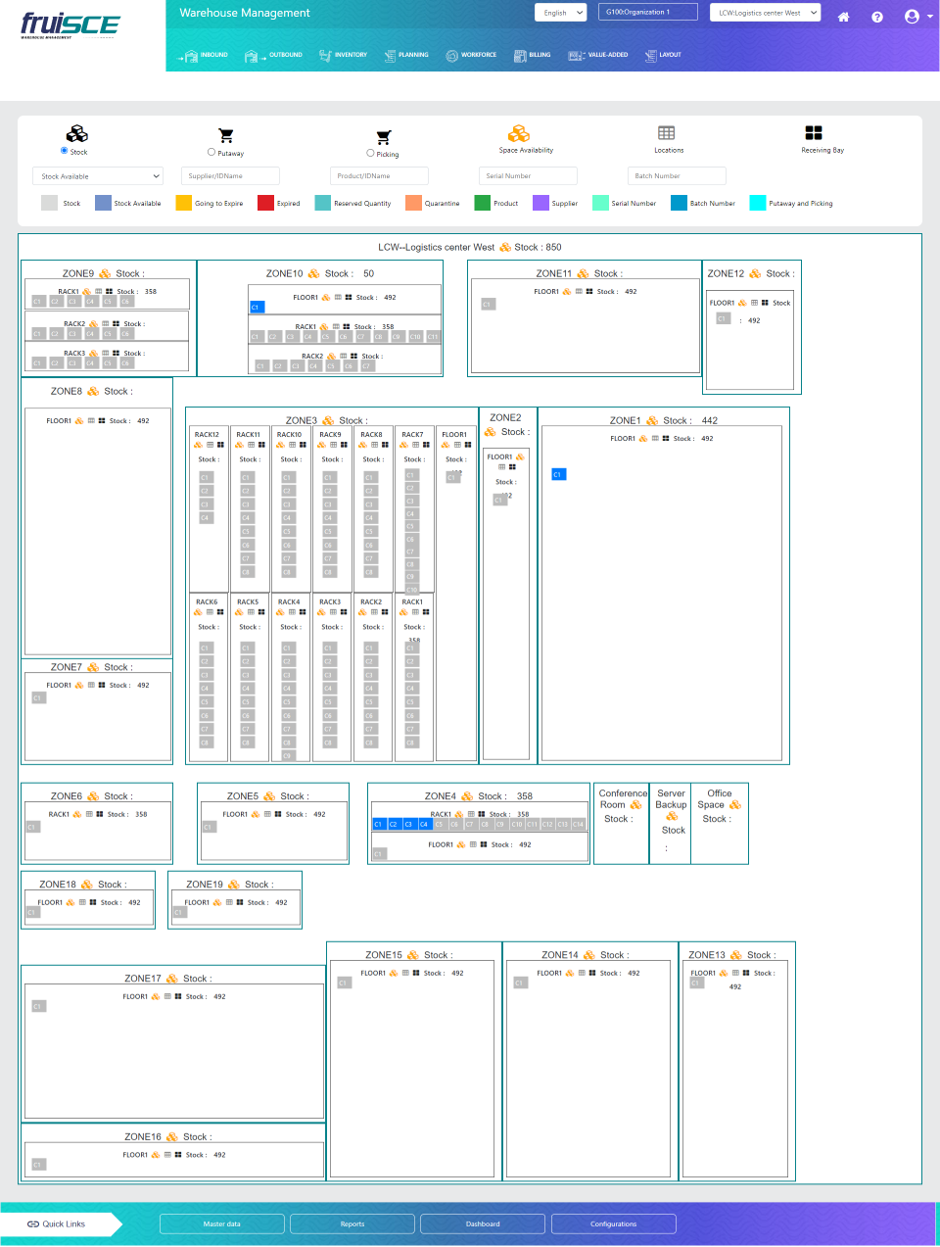Click space availability icon beside ZONE17

[x=172, y=978]
